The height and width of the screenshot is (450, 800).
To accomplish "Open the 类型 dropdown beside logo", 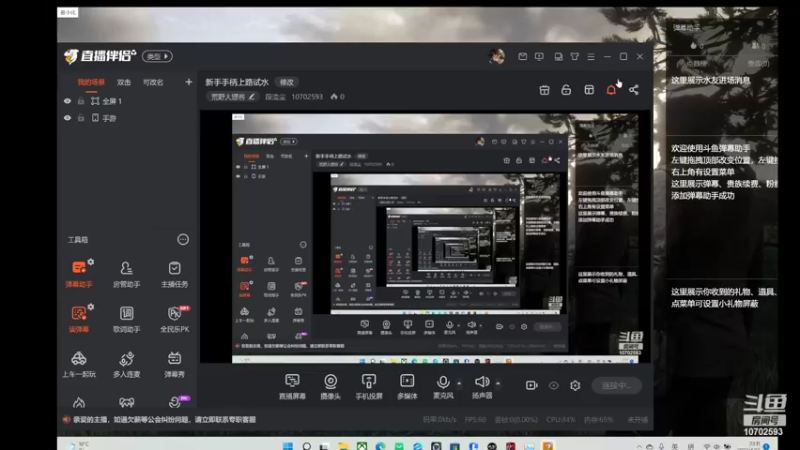I will tap(157, 57).
